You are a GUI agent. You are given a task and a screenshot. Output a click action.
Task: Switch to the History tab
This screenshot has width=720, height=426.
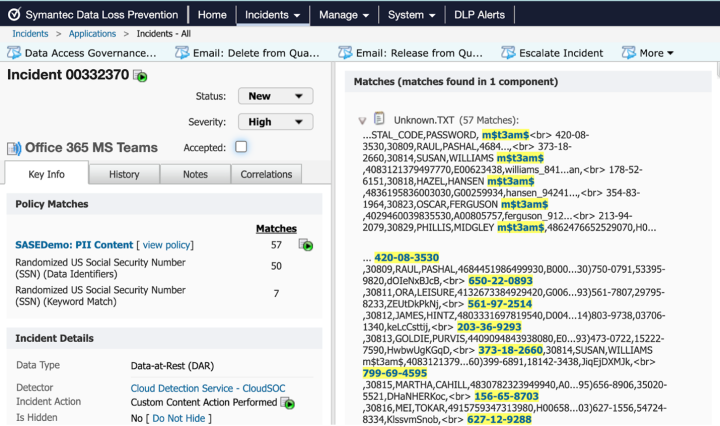point(124,174)
